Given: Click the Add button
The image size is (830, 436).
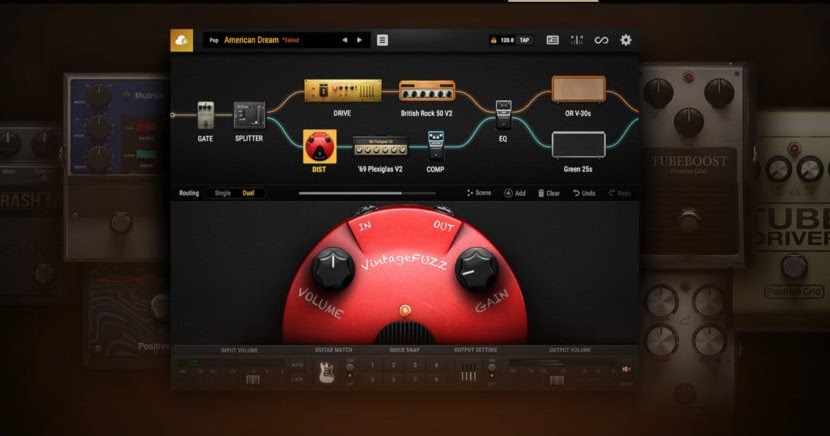Looking at the screenshot, I should click(515, 193).
